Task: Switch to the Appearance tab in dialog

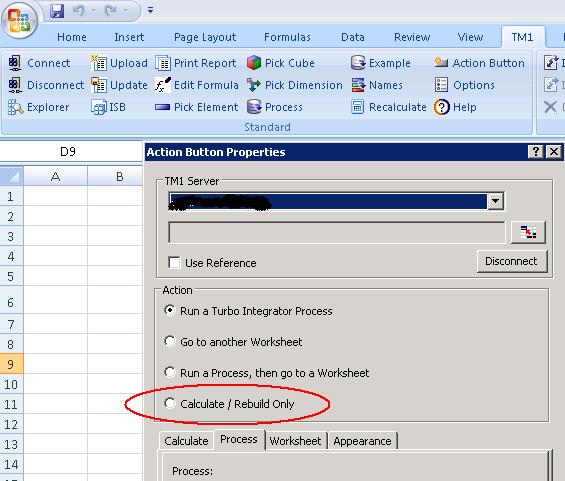Action: click(x=362, y=441)
